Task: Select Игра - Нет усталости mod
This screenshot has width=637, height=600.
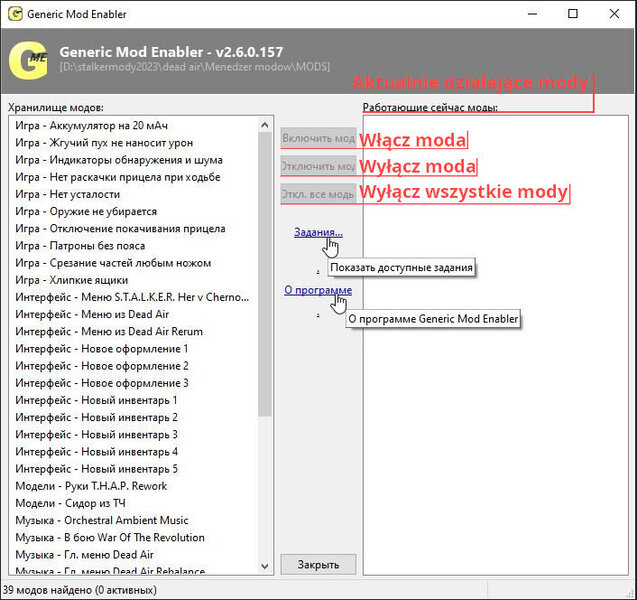Action: [x=68, y=194]
